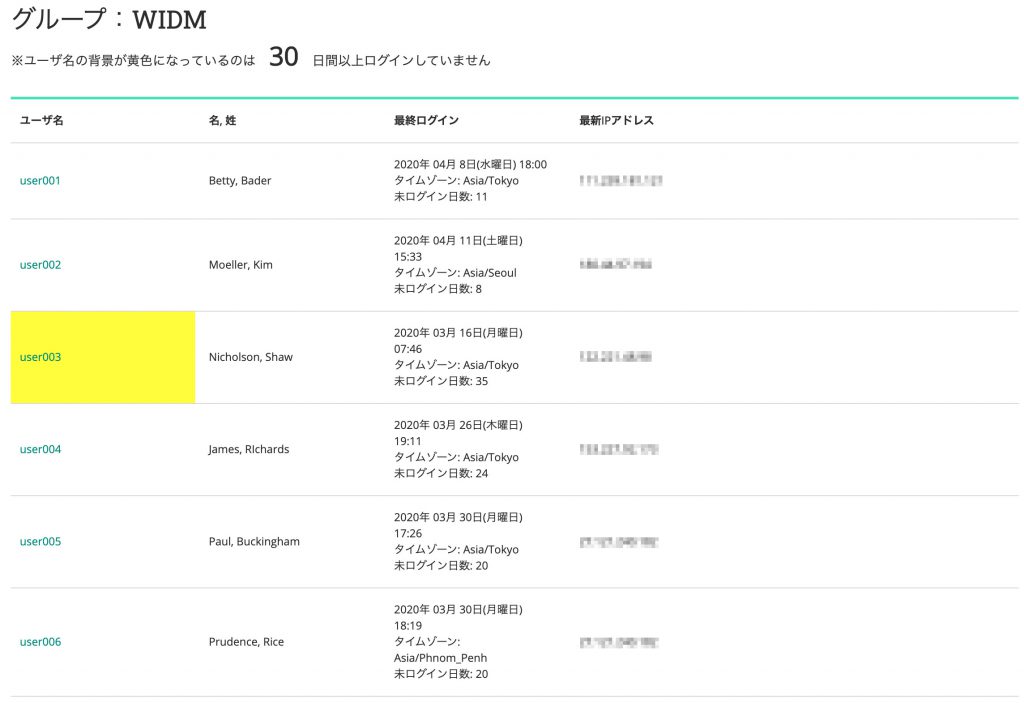The height and width of the screenshot is (703, 1024).
Task: Open user002 profile link
Action: pyautogui.click(x=40, y=265)
